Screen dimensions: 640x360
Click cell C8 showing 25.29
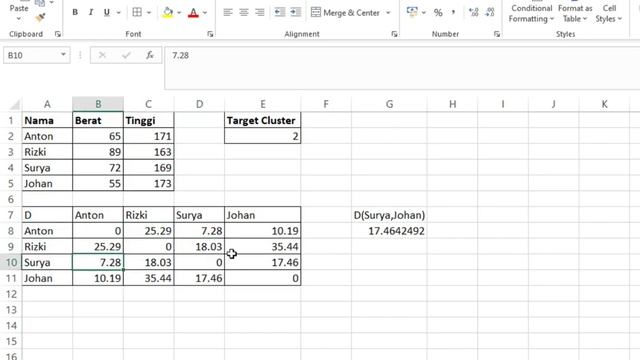[149, 231]
